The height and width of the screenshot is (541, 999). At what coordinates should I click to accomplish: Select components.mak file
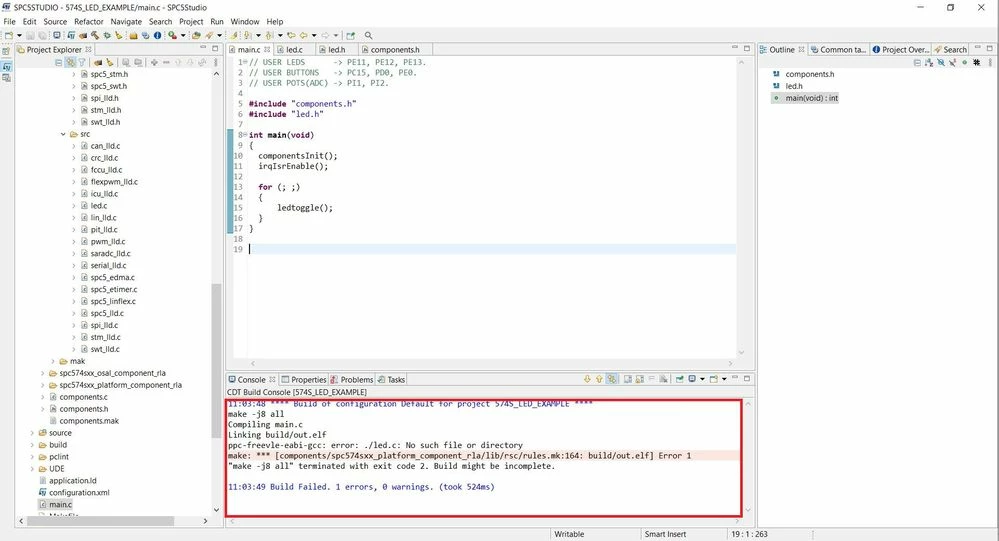point(89,421)
